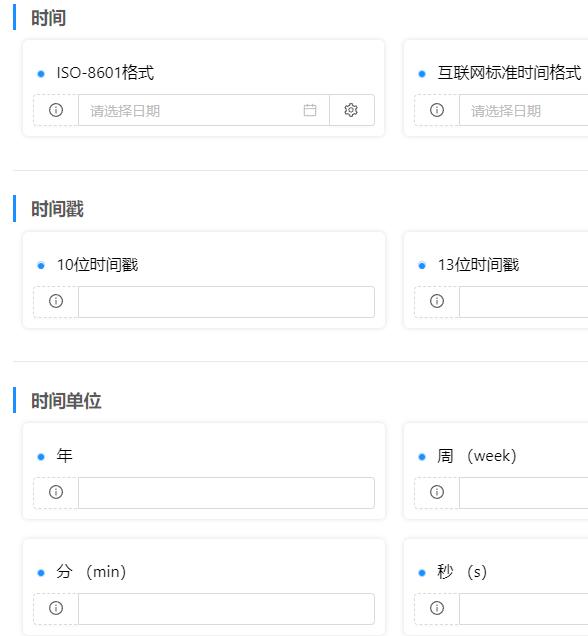588x636 pixels.
Task: Click the 分 (min) label
Action: click(91, 572)
